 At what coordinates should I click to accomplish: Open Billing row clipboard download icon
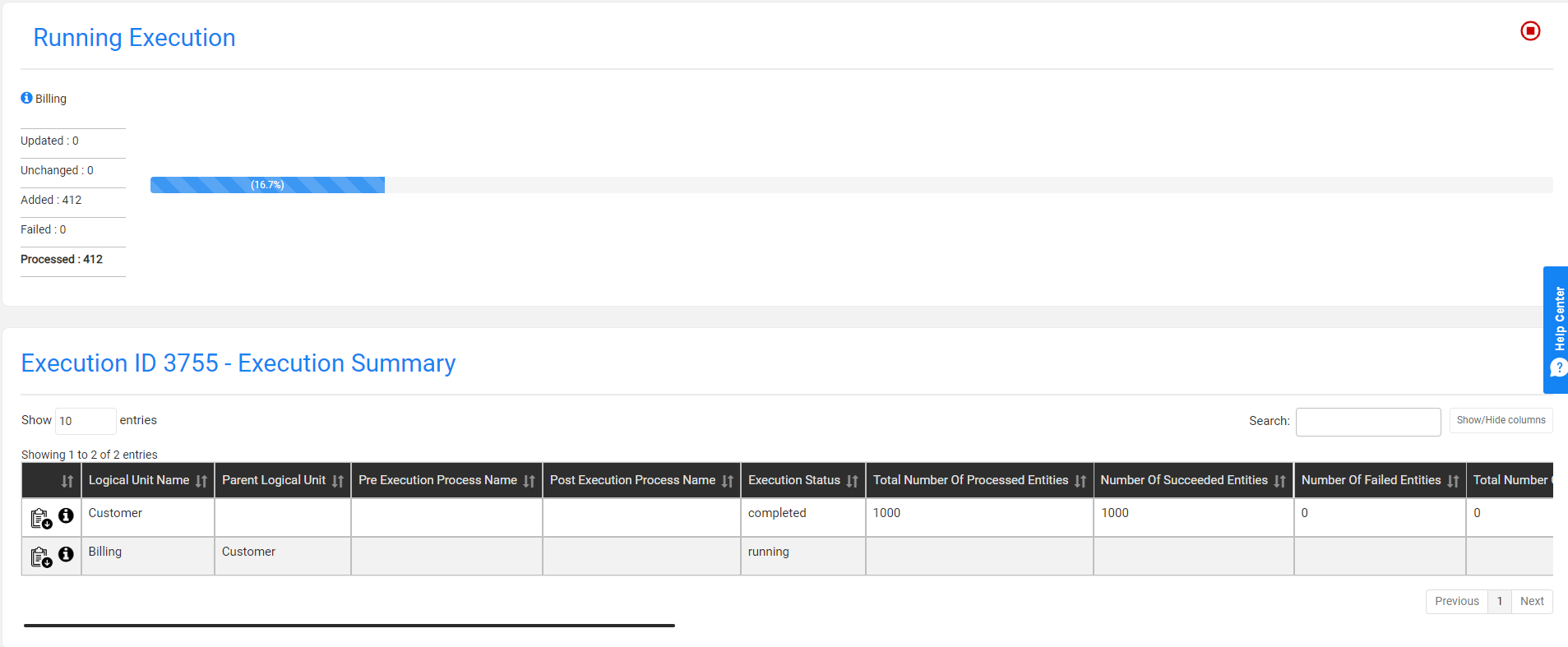40,557
